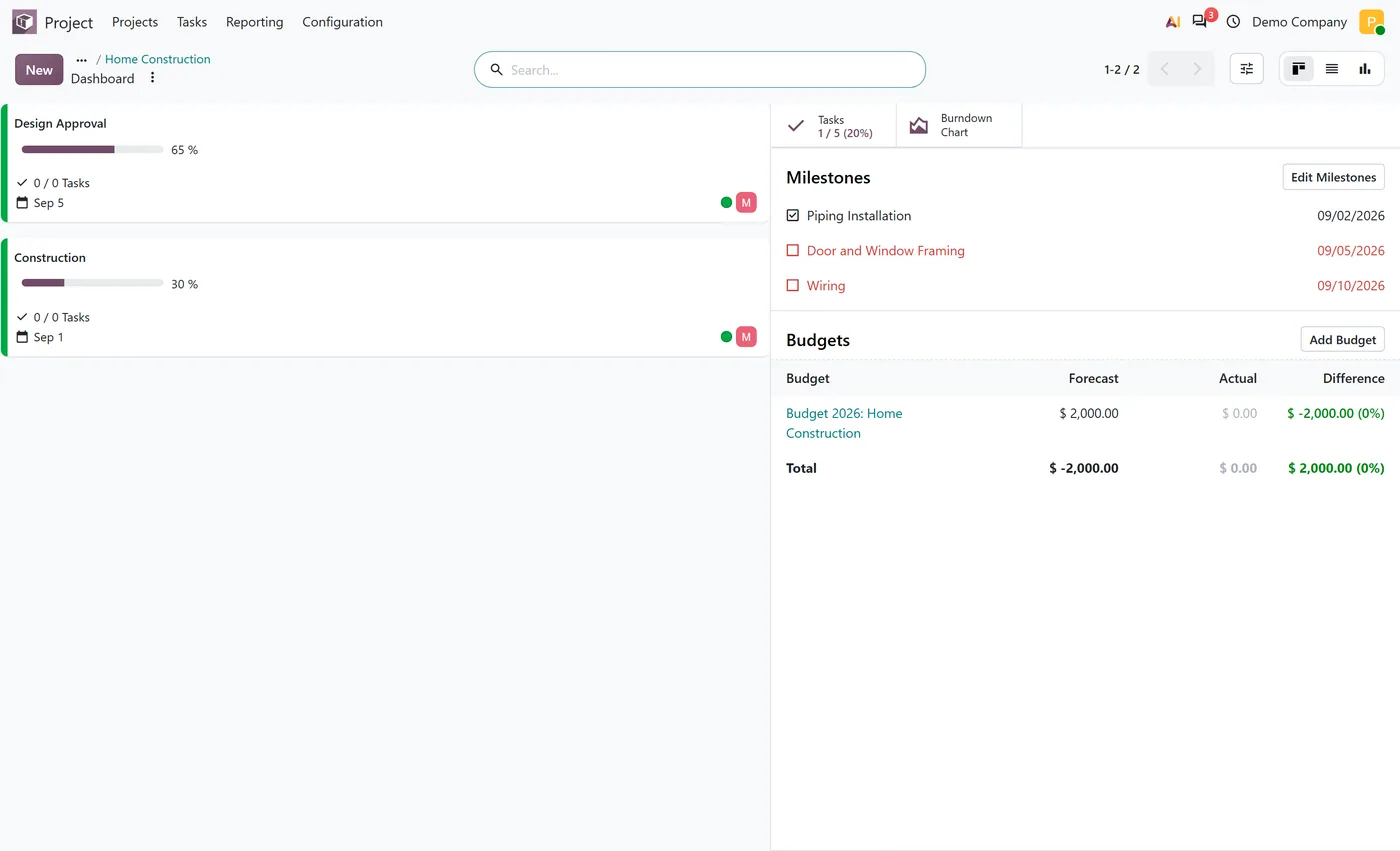Go to previous page arrow
The height and width of the screenshot is (851, 1400).
pos(1165,69)
